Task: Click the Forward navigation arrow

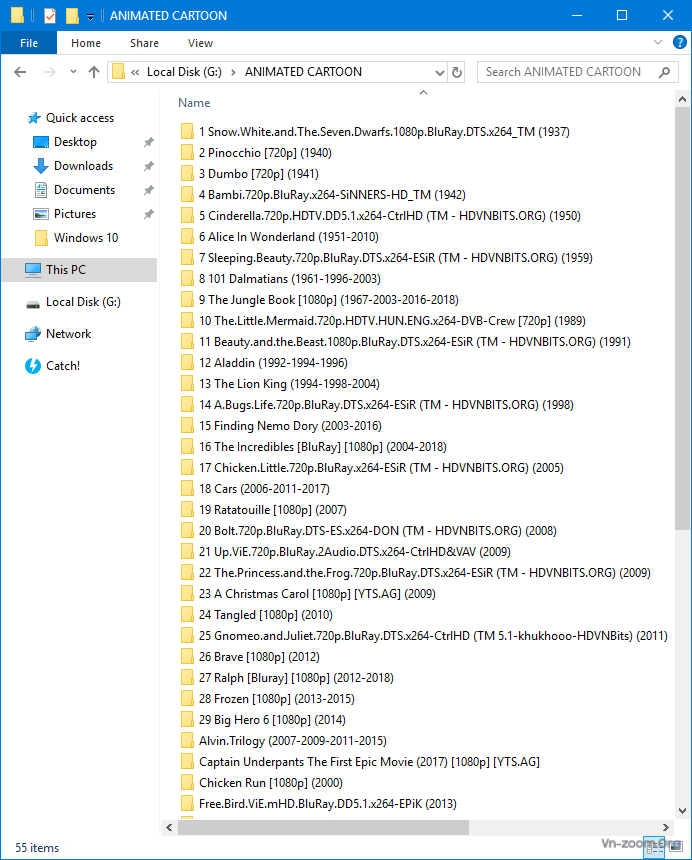Action: click(50, 72)
